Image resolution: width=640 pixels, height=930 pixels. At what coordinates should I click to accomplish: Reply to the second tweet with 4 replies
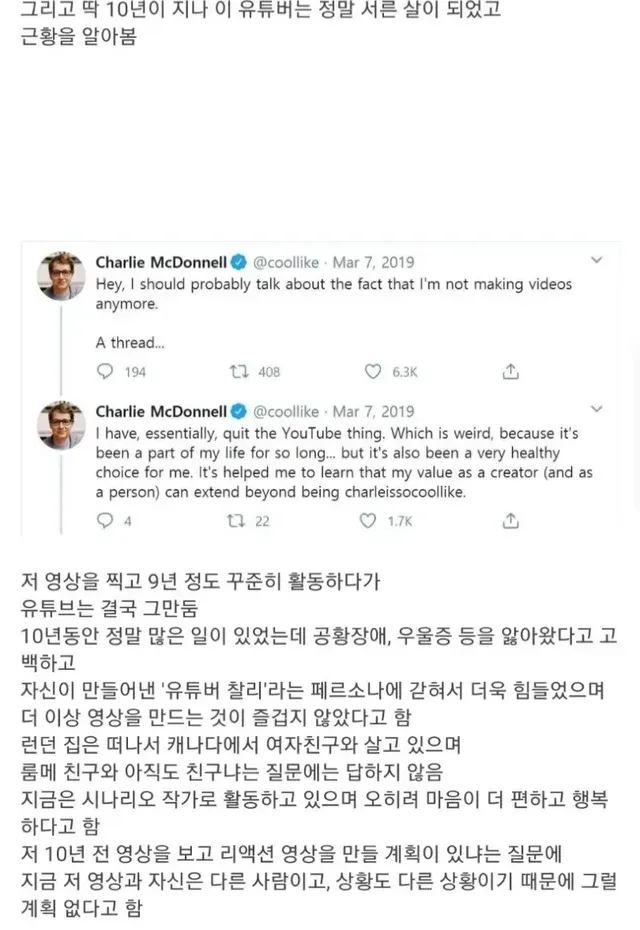[104, 520]
